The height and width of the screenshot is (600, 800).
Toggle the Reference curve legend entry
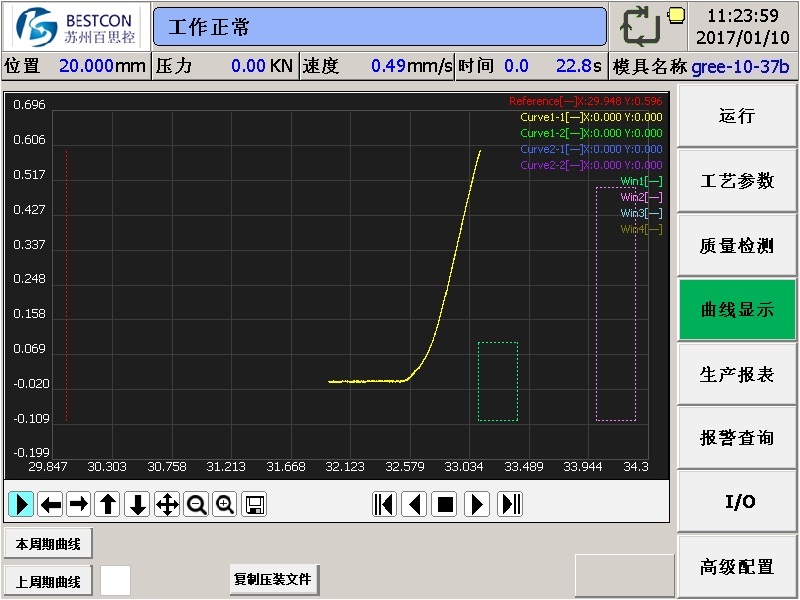coord(586,101)
